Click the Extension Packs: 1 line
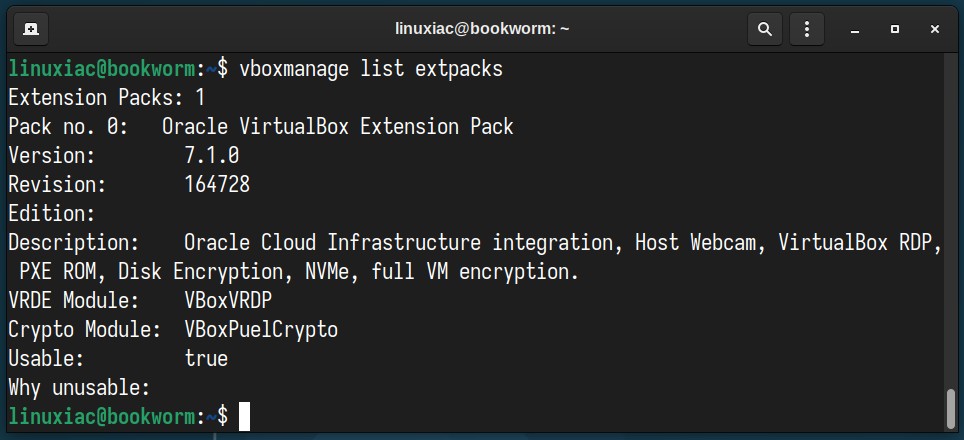 coord(106,98)
